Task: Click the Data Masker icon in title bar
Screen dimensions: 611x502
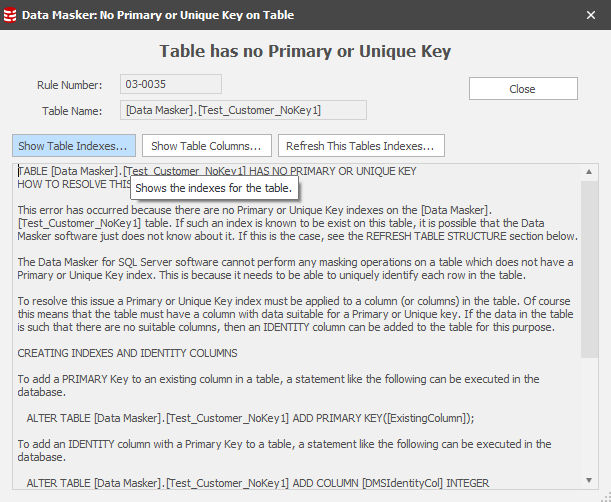Action: (11, 15)
